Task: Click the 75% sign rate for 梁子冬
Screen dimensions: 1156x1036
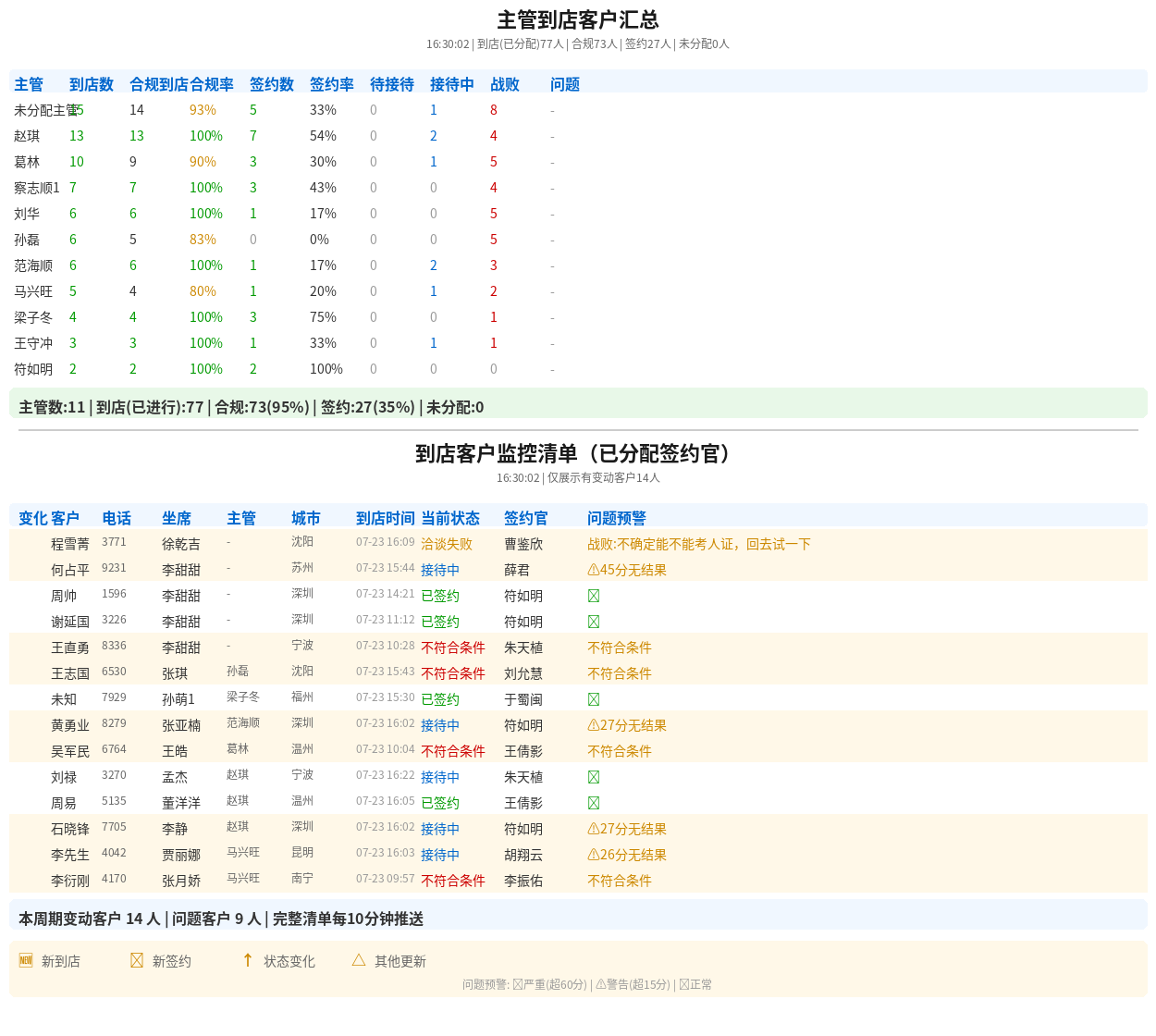Action: coord(323,317)
